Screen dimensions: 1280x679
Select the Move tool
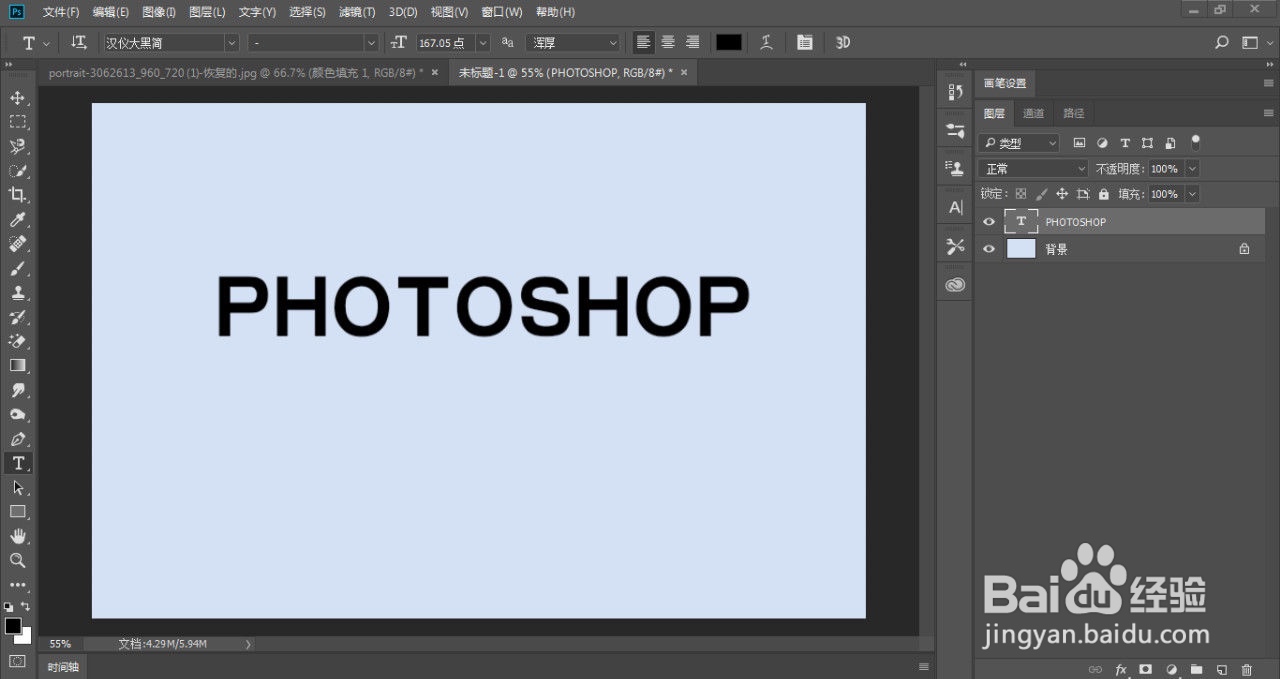(18, 98)
